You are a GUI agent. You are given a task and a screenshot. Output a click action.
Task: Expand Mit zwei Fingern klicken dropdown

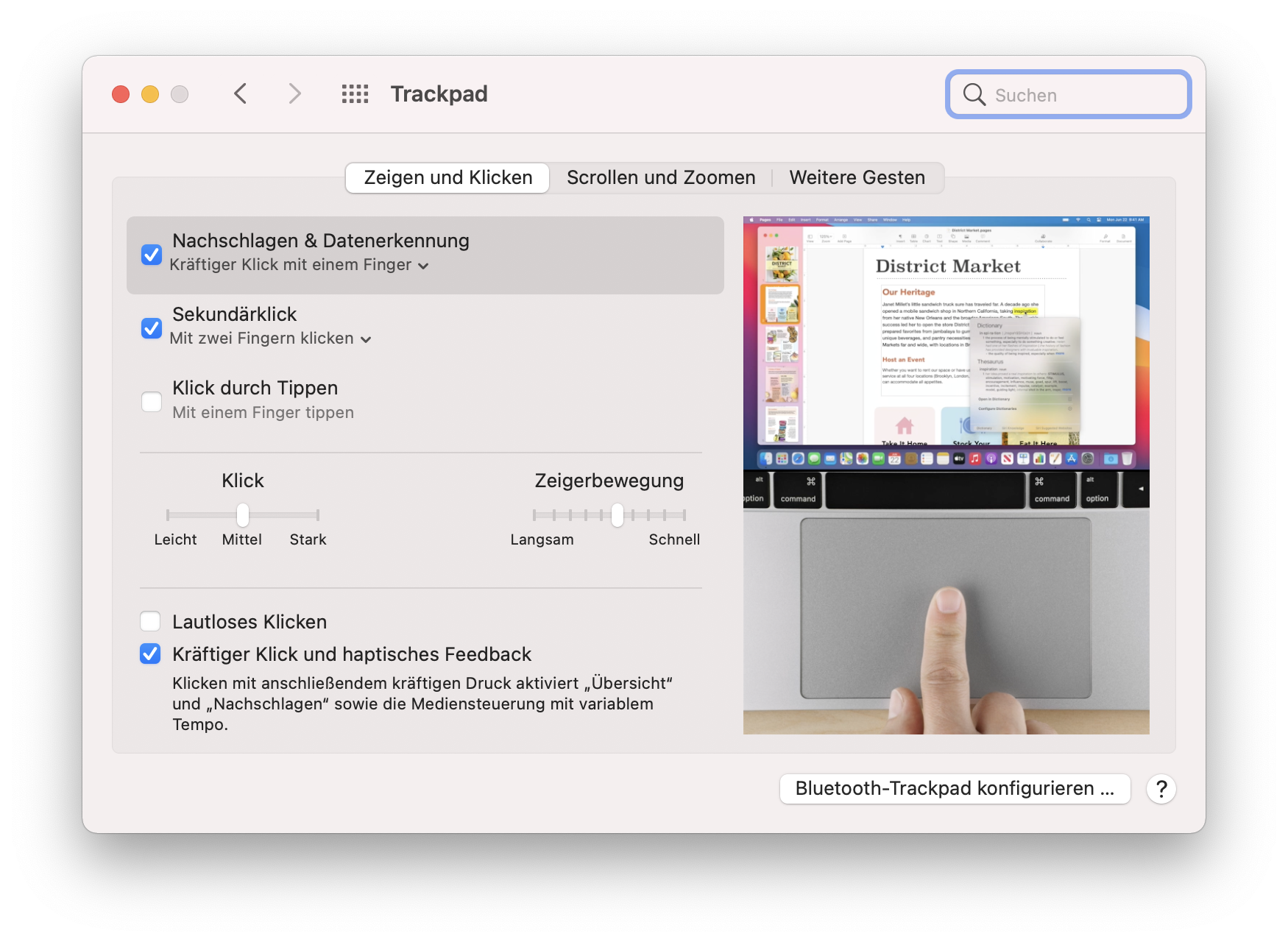(270, 339)
